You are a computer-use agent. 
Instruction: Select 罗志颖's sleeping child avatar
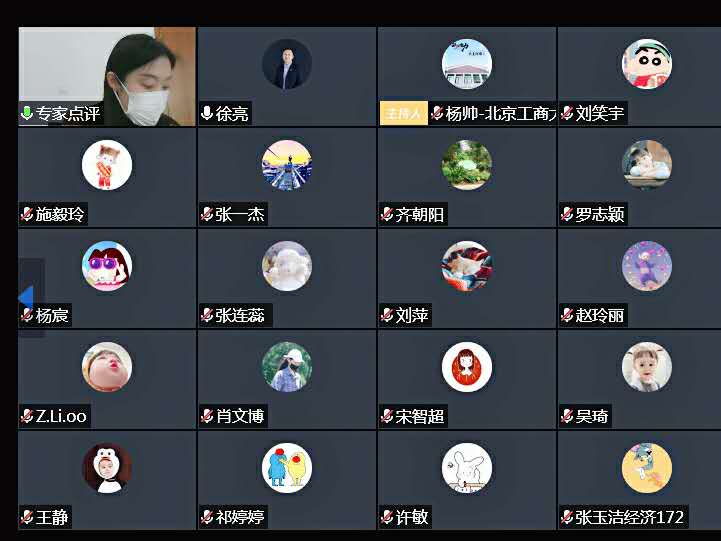pos(647,165)
